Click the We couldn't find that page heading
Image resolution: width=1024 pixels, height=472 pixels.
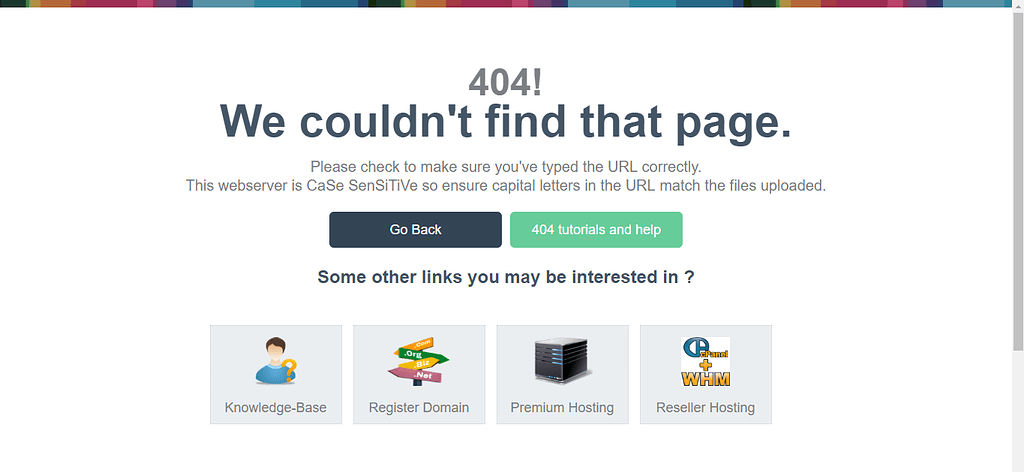pos(506,121)
